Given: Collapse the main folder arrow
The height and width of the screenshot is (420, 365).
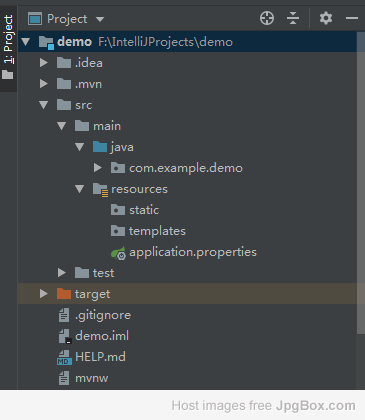Looking at the screenshot, I should [x=62, y=126].
